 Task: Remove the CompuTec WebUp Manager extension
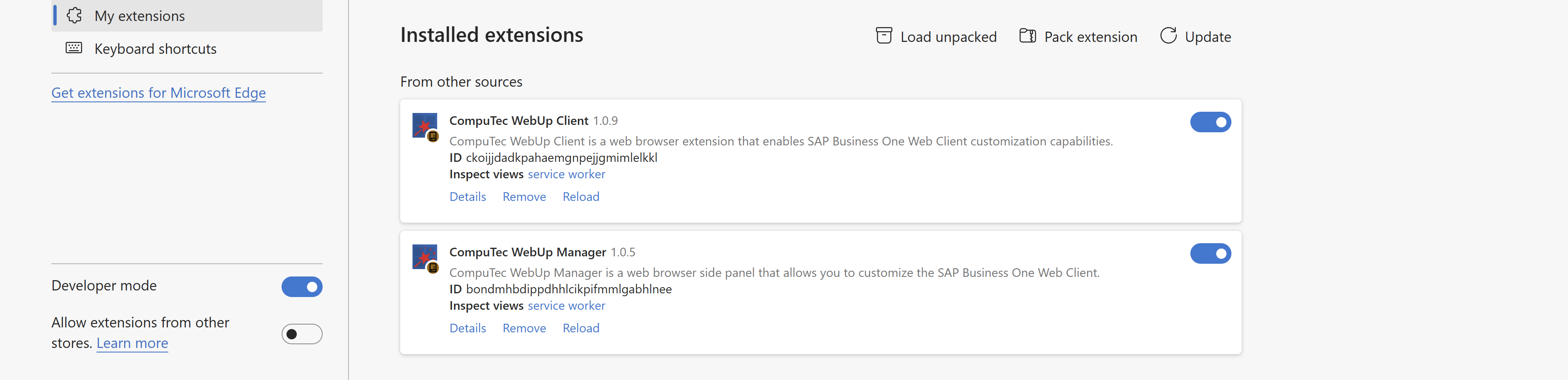click(x=524, y=328)
